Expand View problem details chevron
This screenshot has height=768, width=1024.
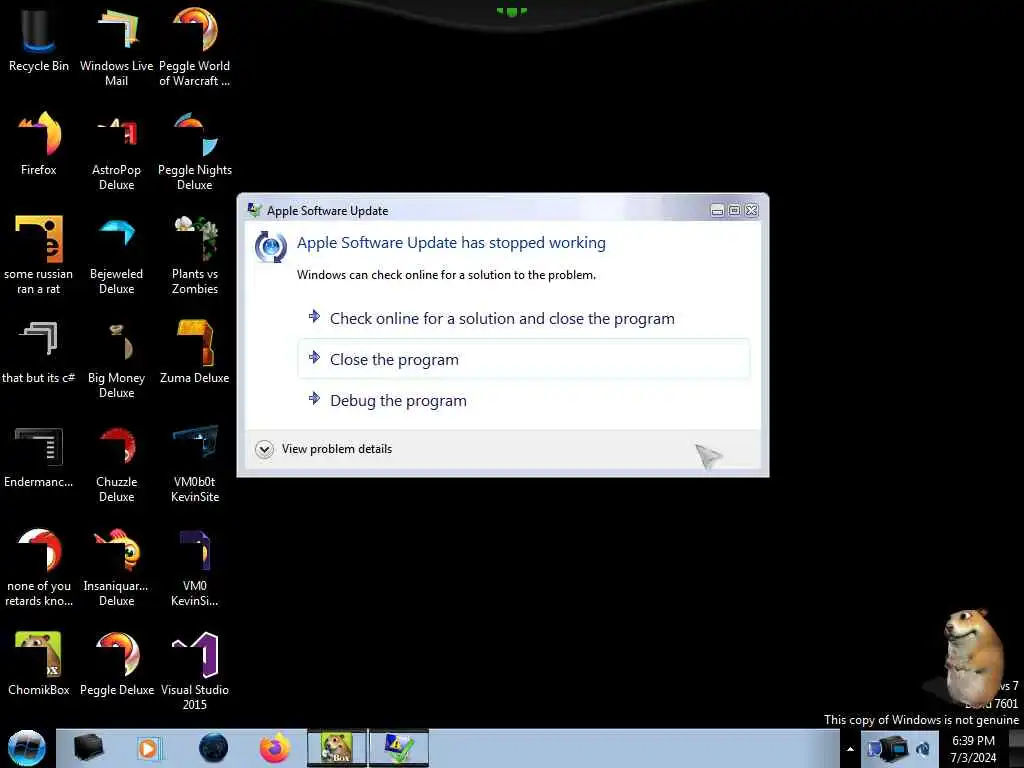[x=264, y=449]
